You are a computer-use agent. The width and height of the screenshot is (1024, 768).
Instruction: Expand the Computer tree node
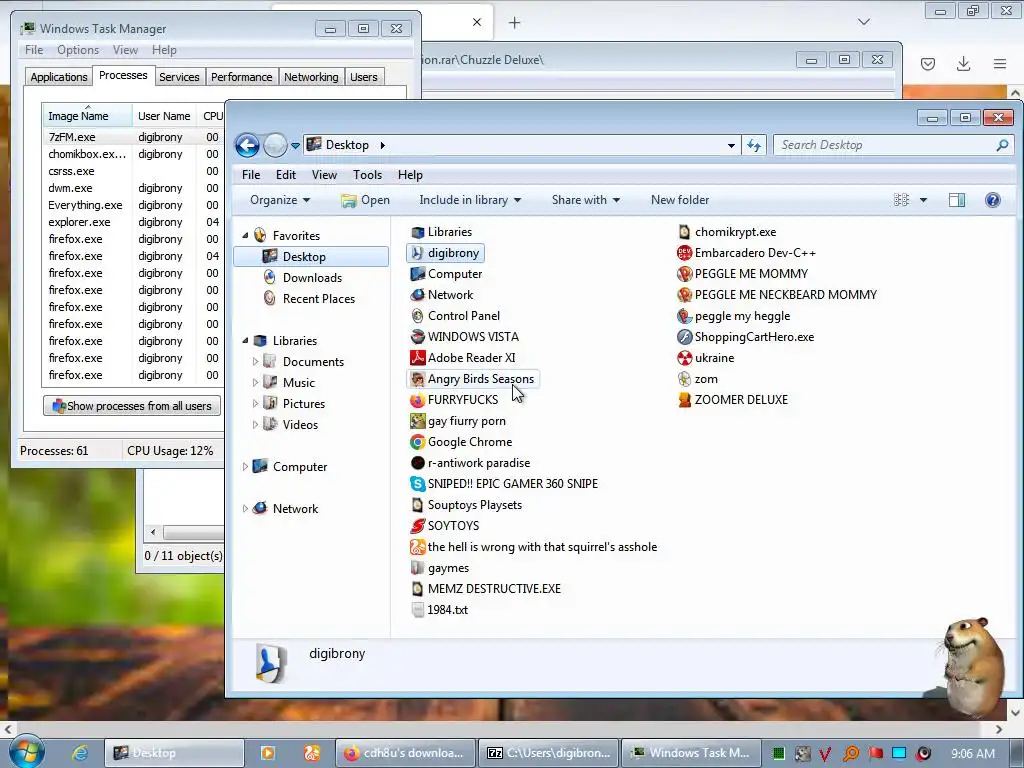pyautogui.click(x=246, y=466)
